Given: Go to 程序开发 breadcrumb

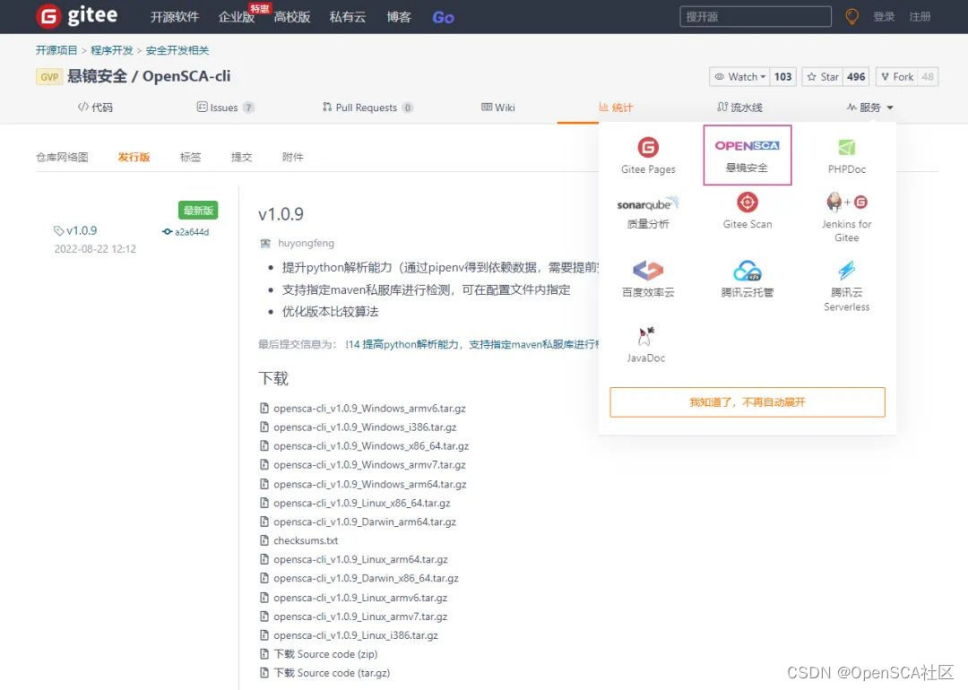Looking at the screenshot, I should [x=112, y=51].
